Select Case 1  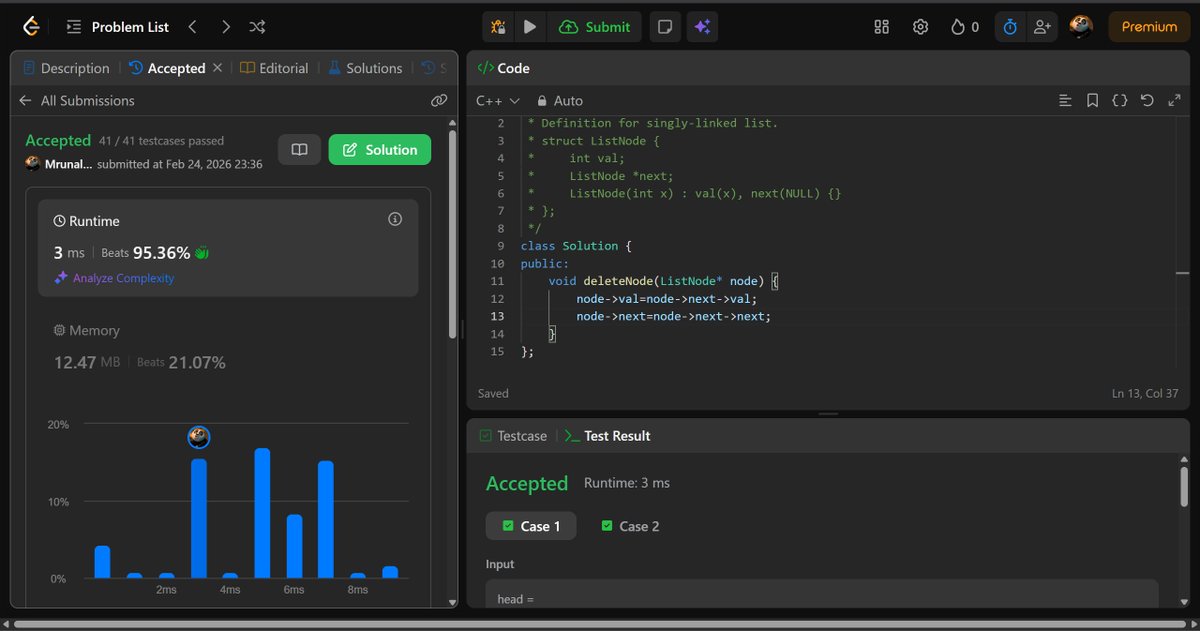(x=531, y=526)
